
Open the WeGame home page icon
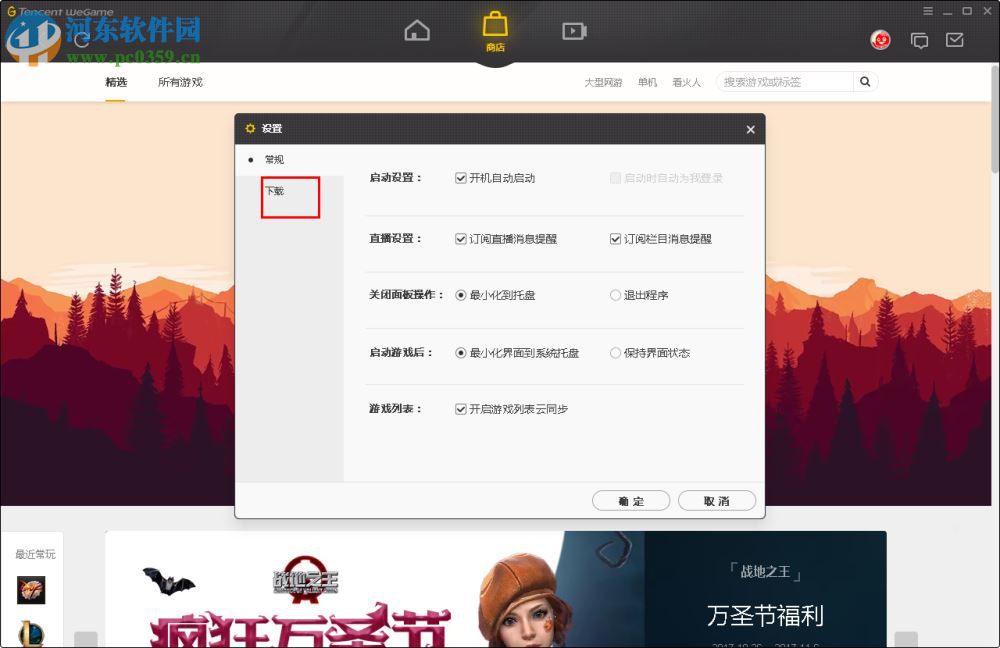[417, 30]
